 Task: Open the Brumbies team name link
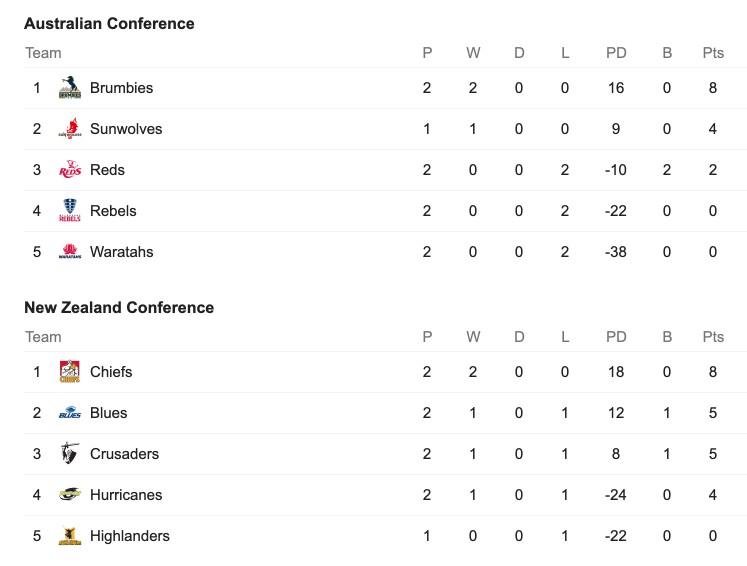click(121, 88)
